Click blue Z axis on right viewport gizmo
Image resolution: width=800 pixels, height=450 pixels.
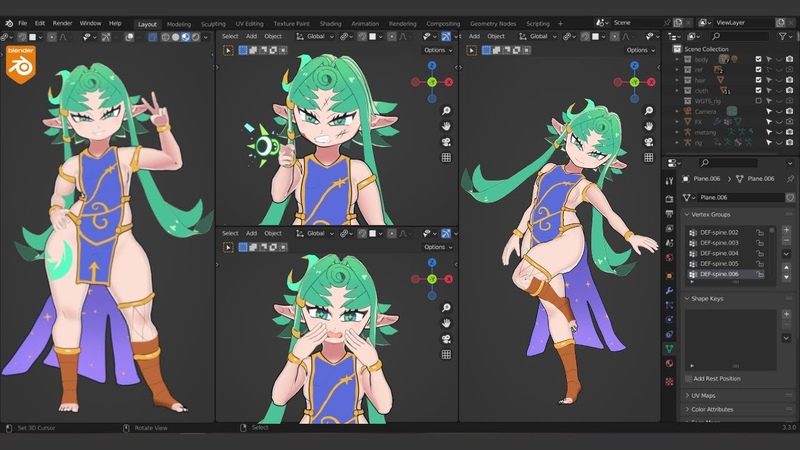634,66
